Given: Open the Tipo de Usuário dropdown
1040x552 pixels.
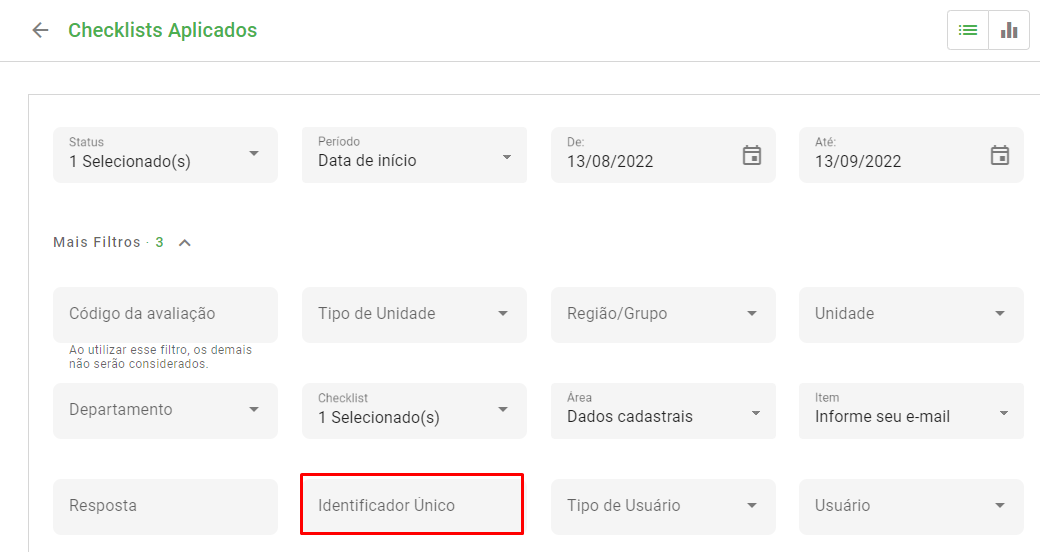Looking at the screenshot, I should coord(663,507).
